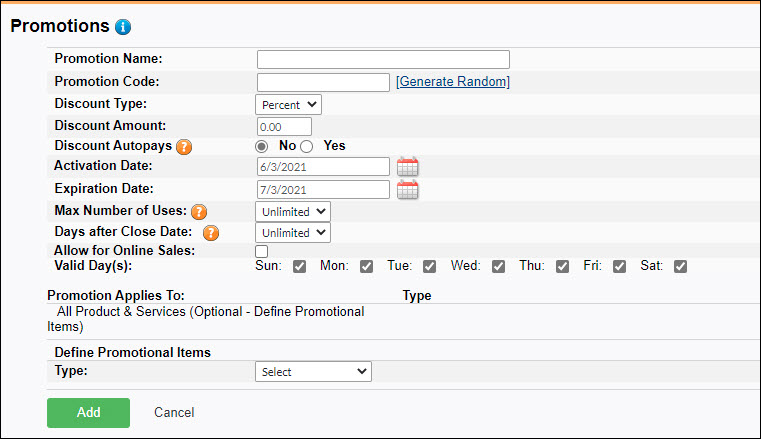Open Expiration Date calendar picker
Viewport: 761px width, 439px height.
pos(407,190)
